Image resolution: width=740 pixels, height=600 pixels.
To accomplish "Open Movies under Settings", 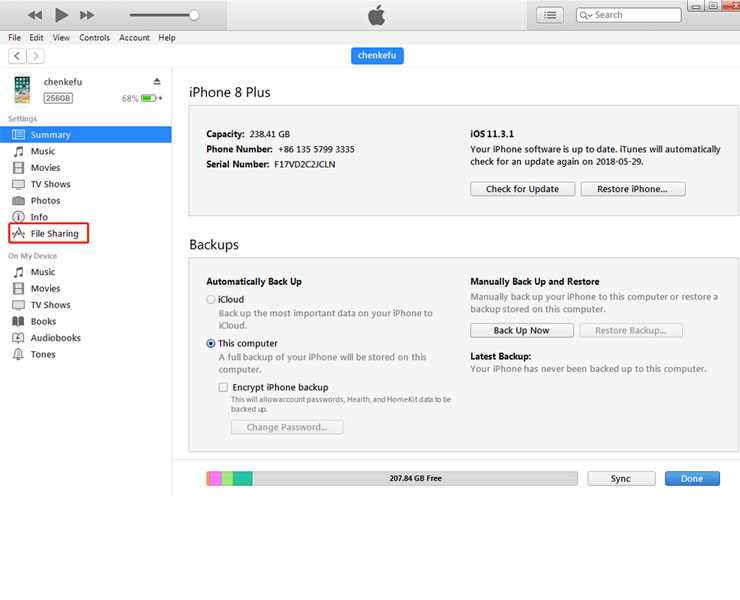I will click(x=45, y=168).
